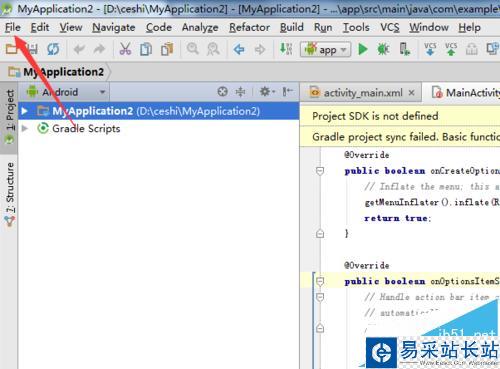
Task: Switch to activity_main.xml tab
Action: (x=363, y=93)
